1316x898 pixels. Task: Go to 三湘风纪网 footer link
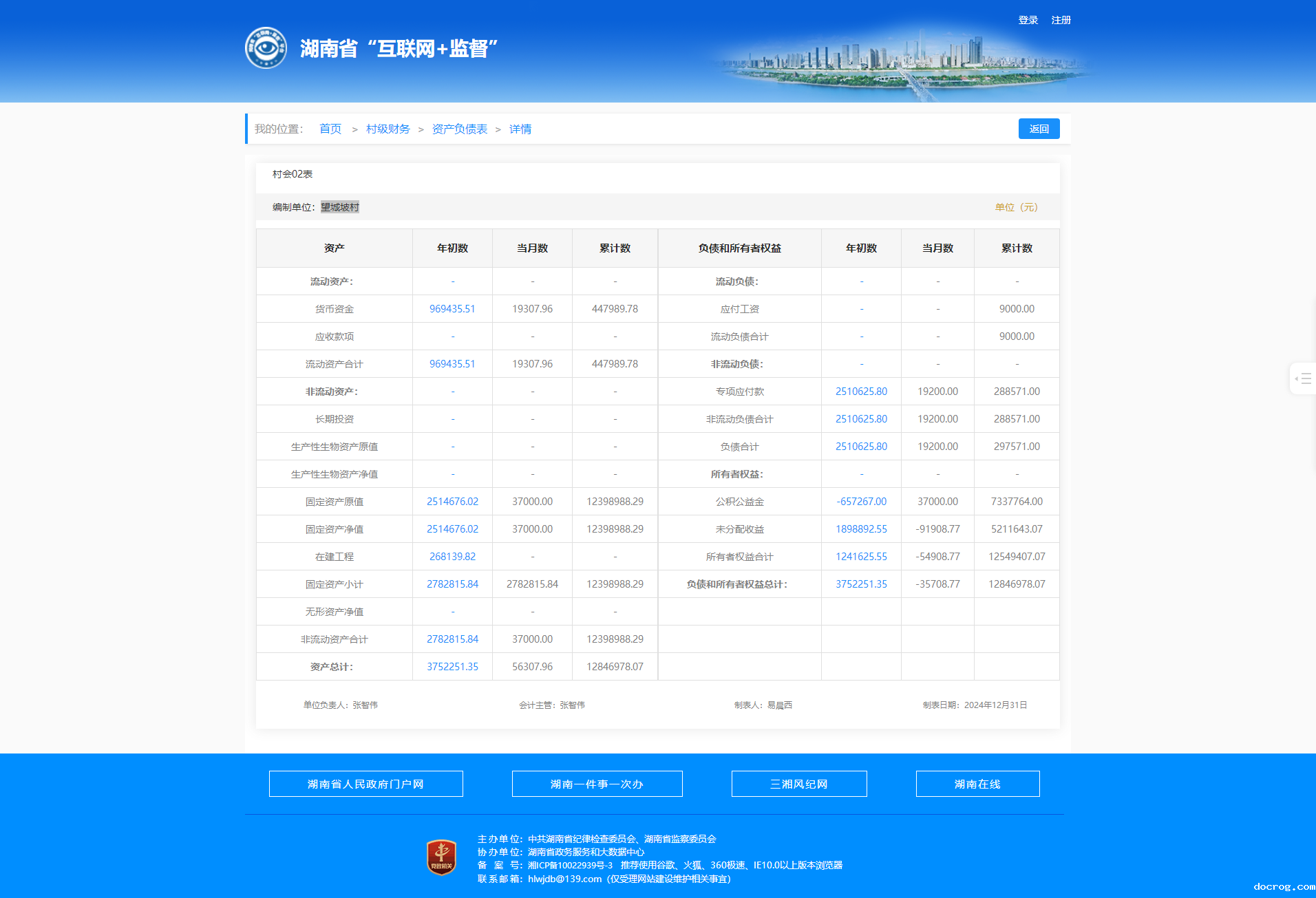pyautogui.click(x=798, y=784)
